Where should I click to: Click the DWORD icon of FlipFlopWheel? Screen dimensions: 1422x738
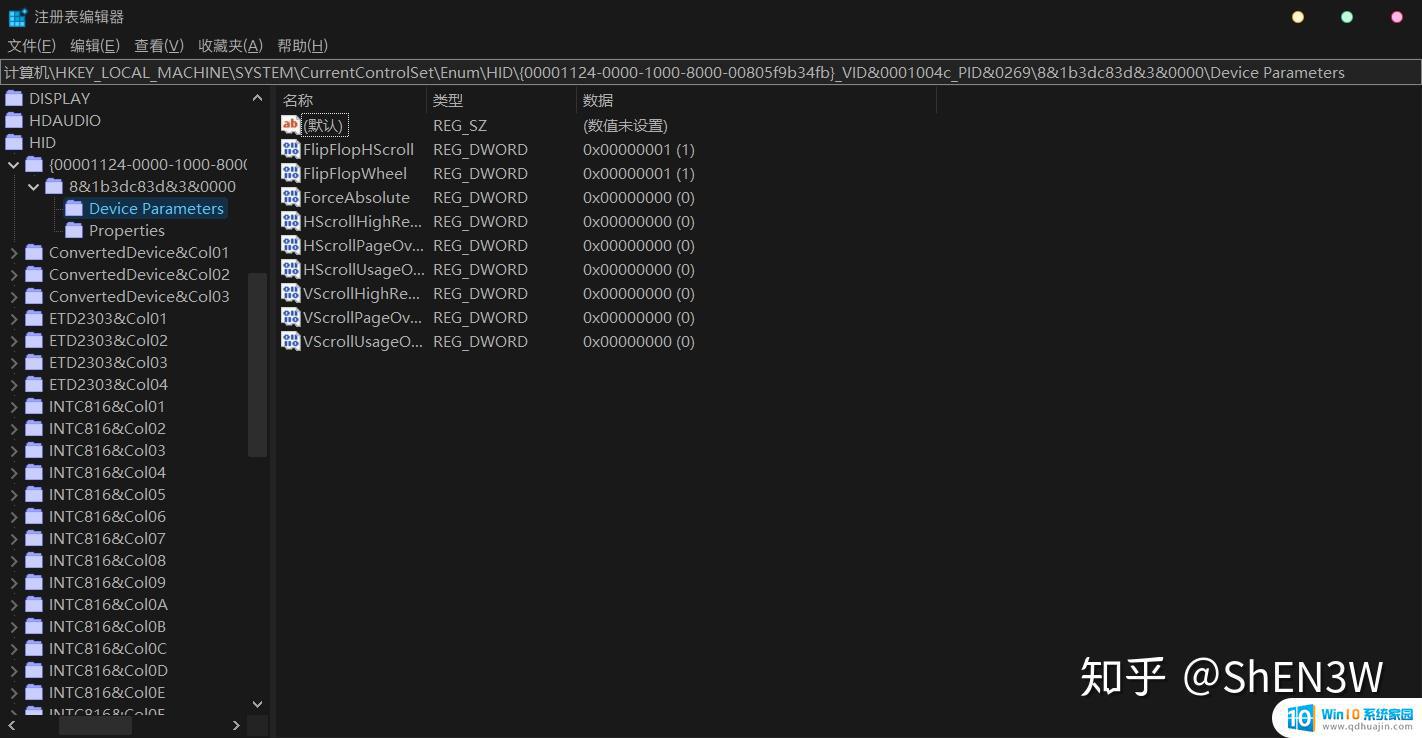tap(291, 173)
